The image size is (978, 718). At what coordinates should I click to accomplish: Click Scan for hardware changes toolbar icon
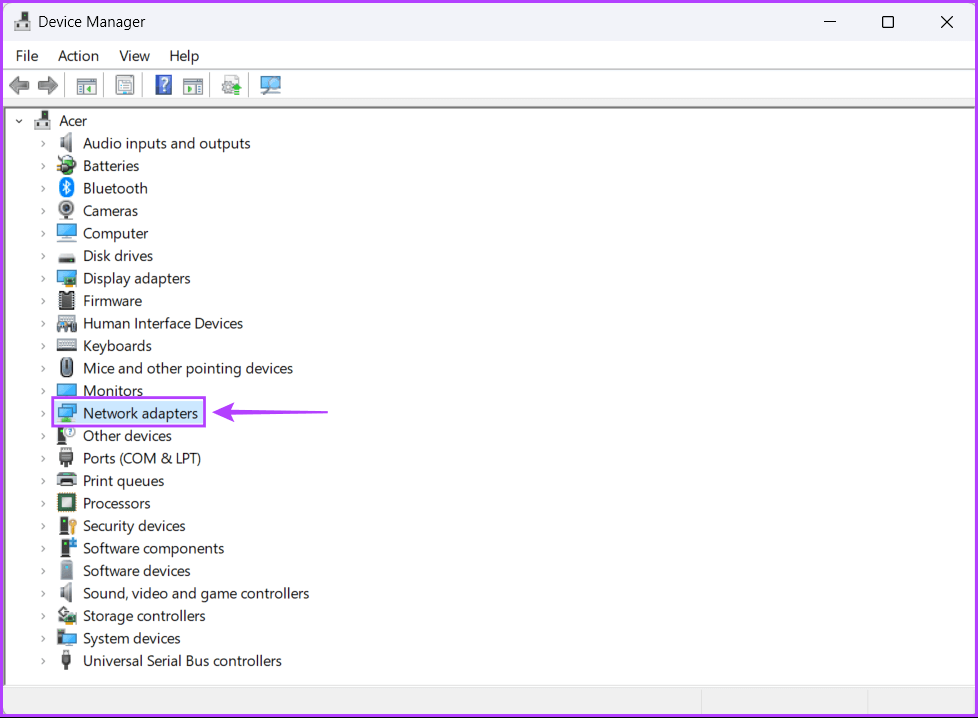pos(270,85)
